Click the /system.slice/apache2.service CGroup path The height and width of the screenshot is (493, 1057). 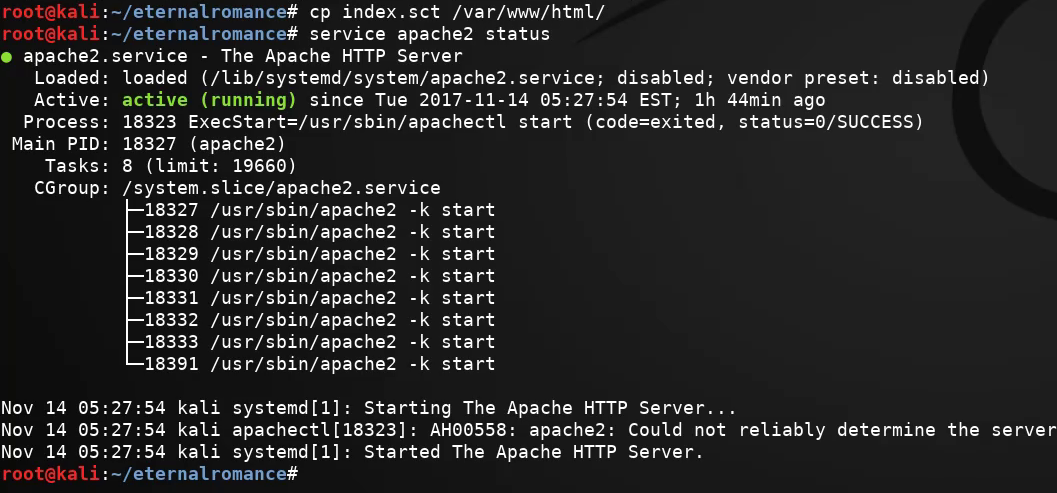[281, 188]
